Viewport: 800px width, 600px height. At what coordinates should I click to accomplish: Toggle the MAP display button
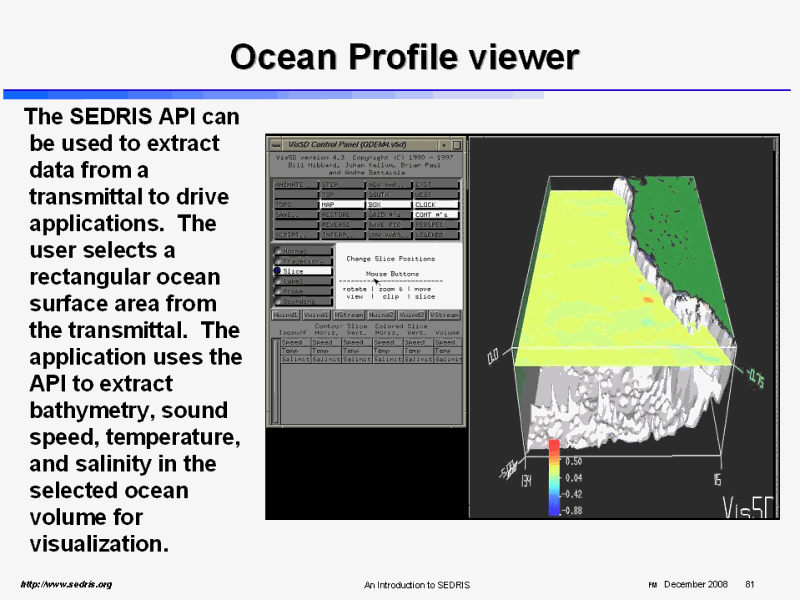[341, 204]
